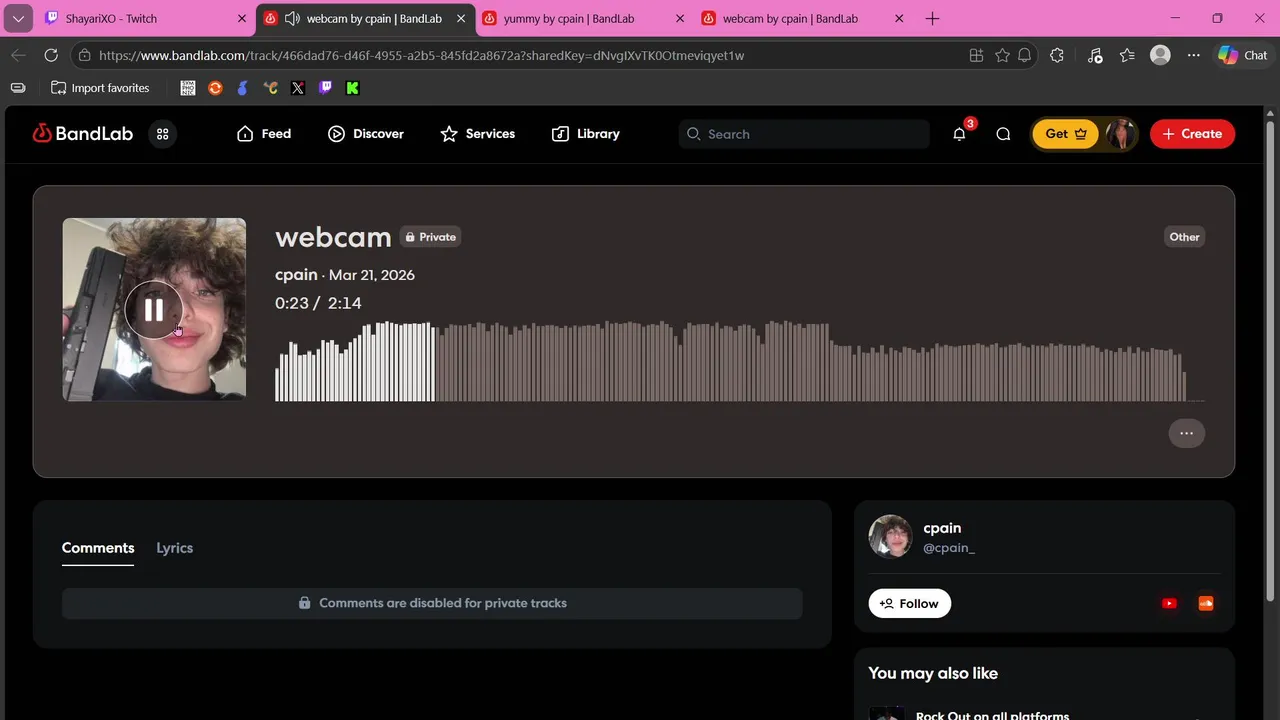Open the user profile avatar menu
Image resolution: width=1280 pixels, height=720 pixels.
(x=1121, y=134)
